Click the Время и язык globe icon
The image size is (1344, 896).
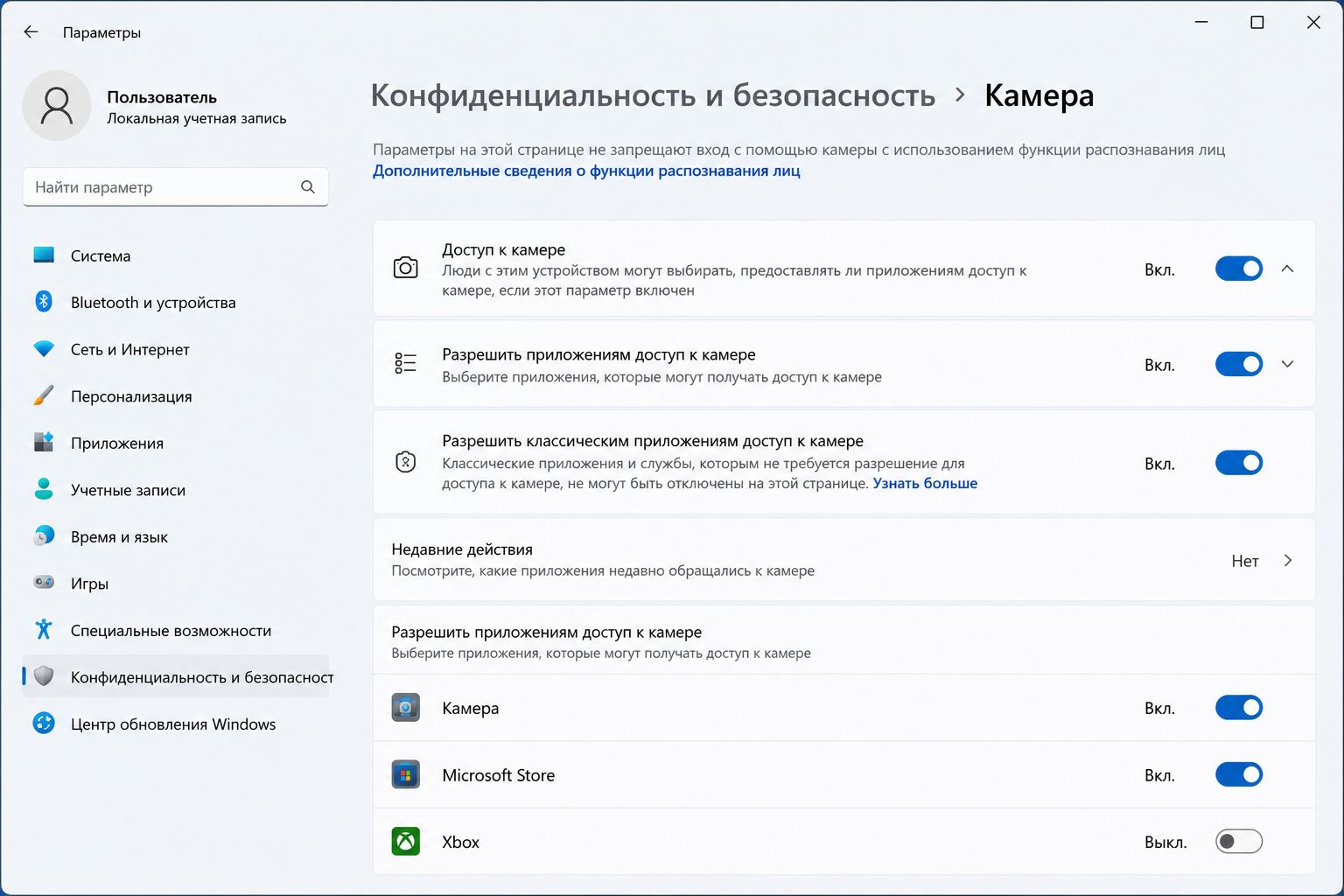(x=44, y=535)
